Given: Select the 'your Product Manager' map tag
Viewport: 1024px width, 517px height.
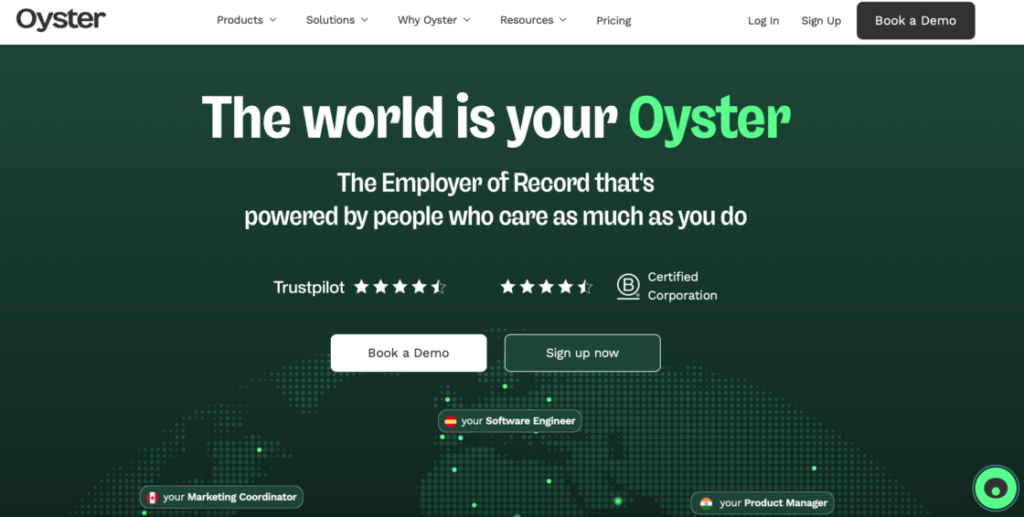Looking at the screenshot, I should [762, 503].
